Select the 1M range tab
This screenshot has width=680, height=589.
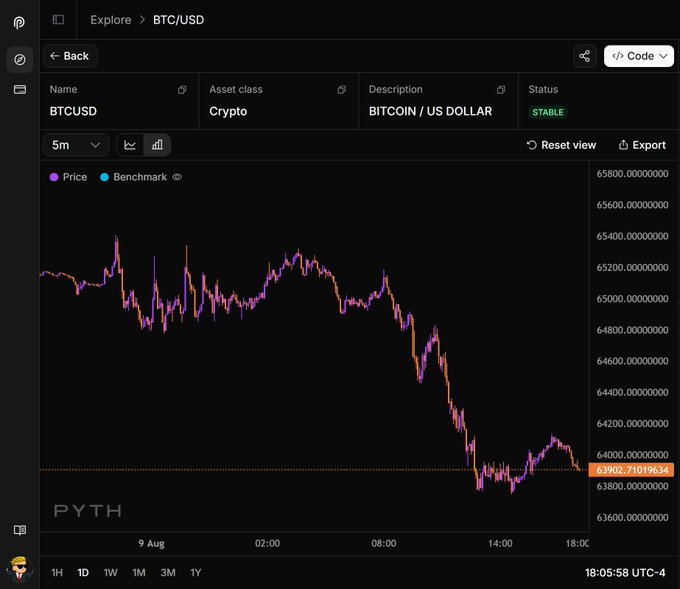[139, 573]
